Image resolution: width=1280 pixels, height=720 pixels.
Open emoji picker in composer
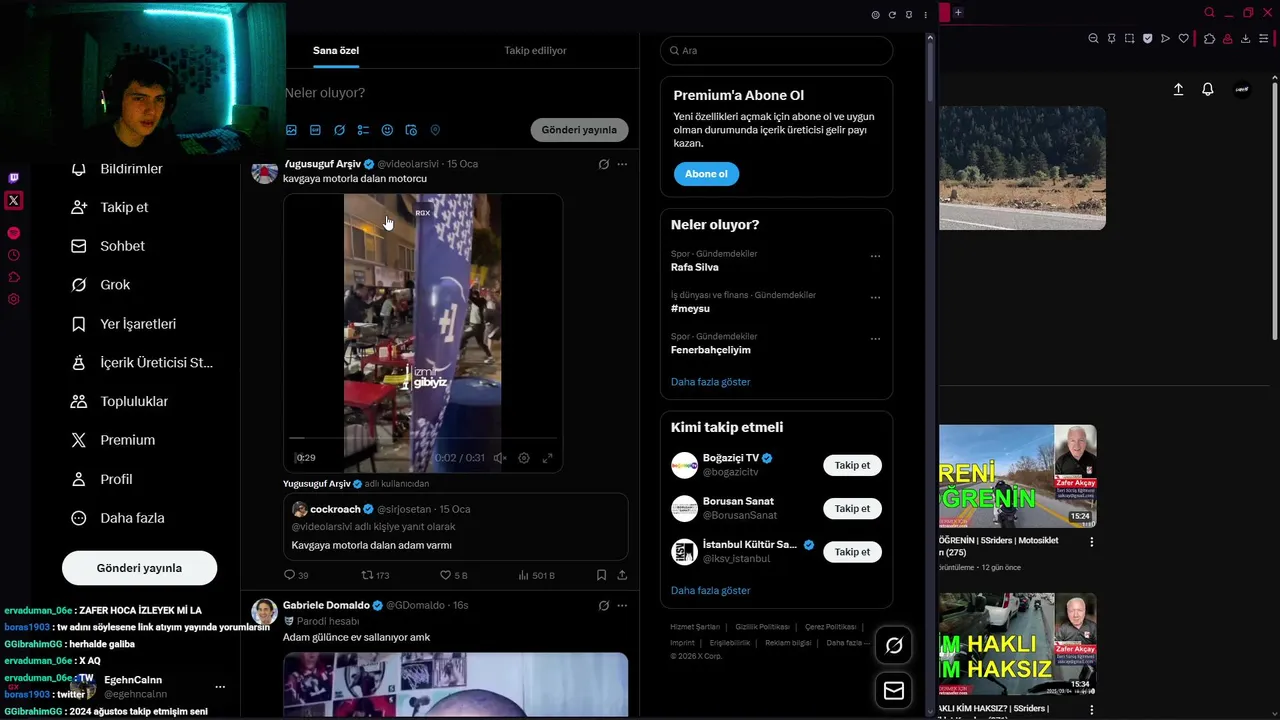click(387, 130)
